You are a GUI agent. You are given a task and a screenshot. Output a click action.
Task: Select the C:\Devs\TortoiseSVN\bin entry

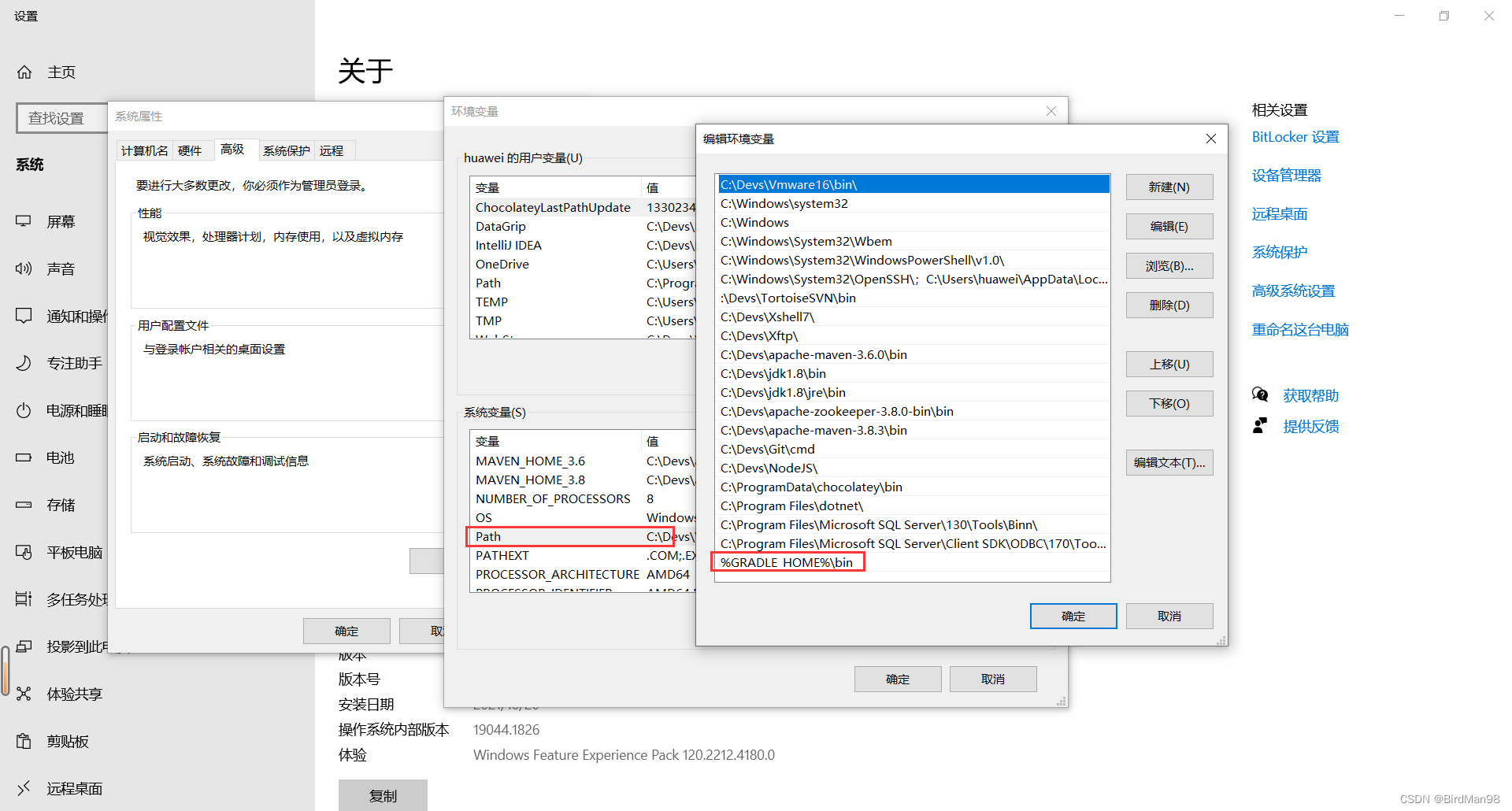(913, 298)
